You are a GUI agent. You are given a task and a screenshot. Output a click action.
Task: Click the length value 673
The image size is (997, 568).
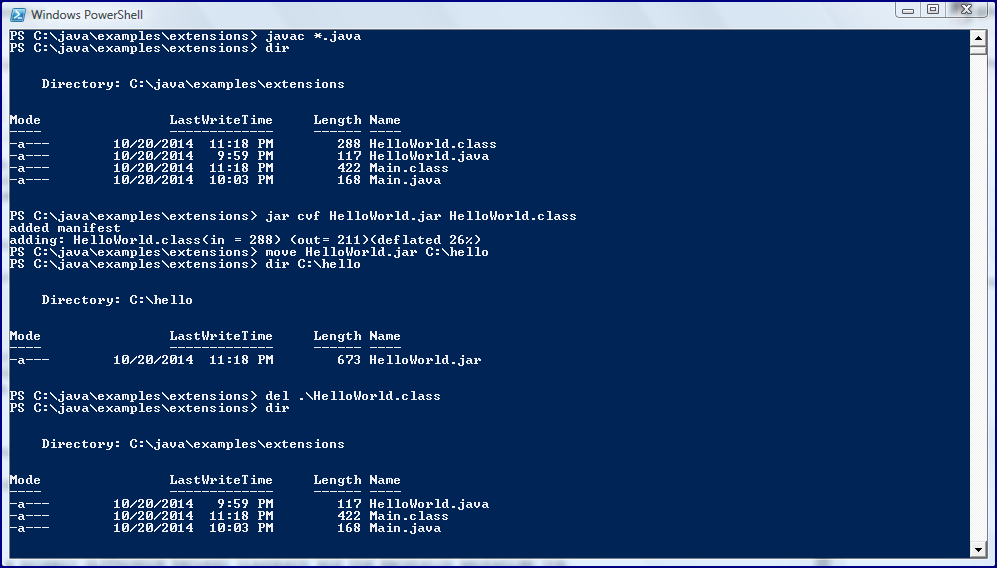tap(349, 360)
